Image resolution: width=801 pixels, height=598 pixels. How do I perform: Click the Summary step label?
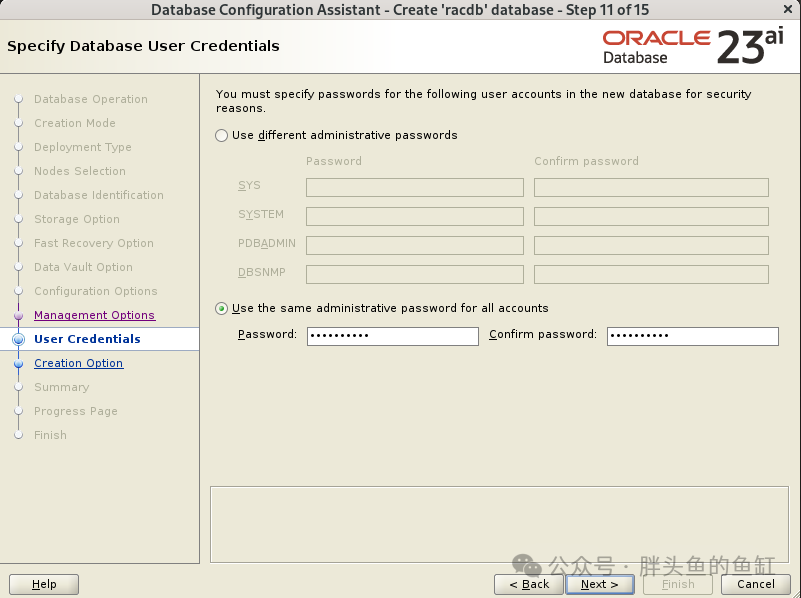click(61, 387)
